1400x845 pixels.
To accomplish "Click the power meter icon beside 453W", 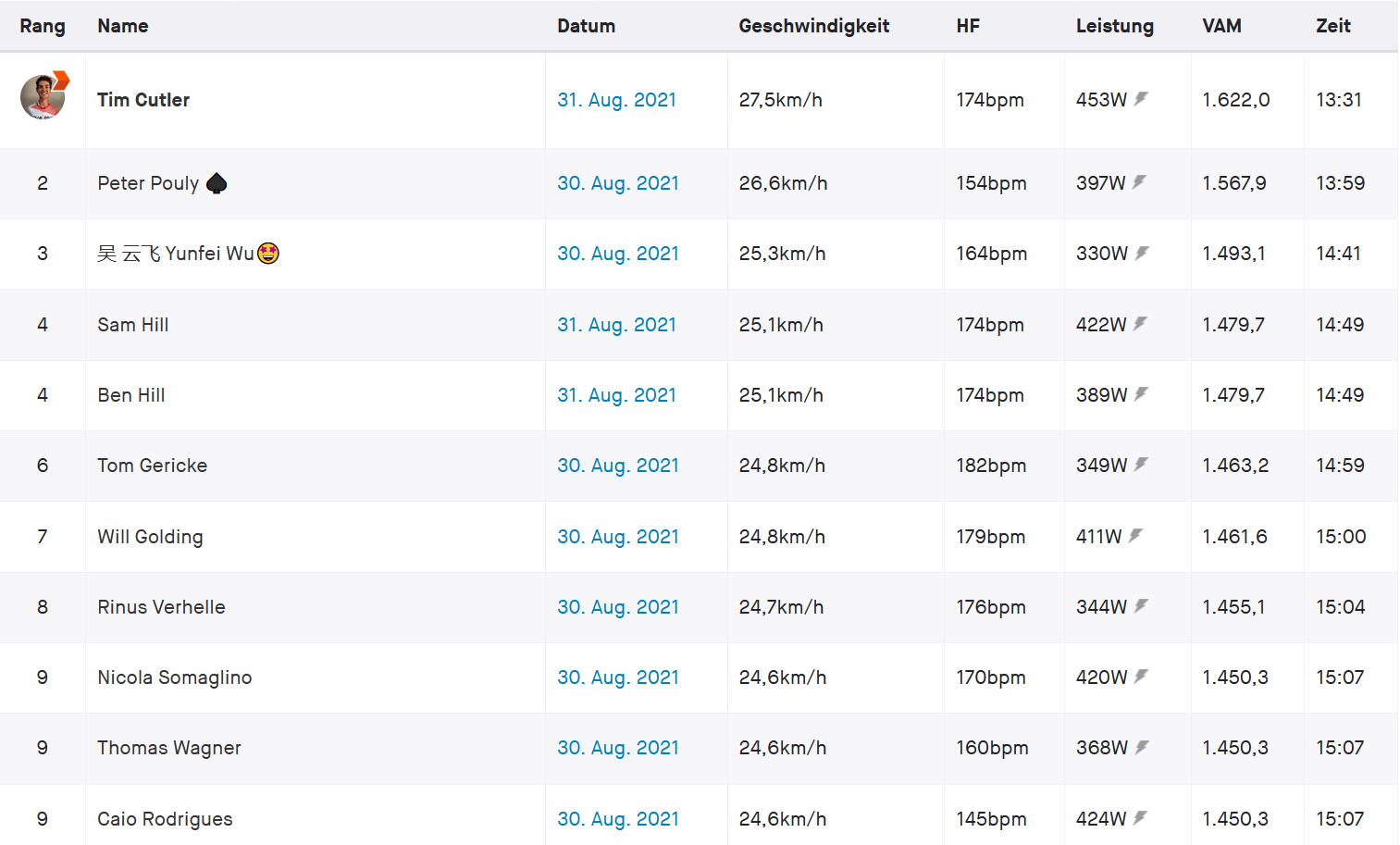I will (1141, 98).
